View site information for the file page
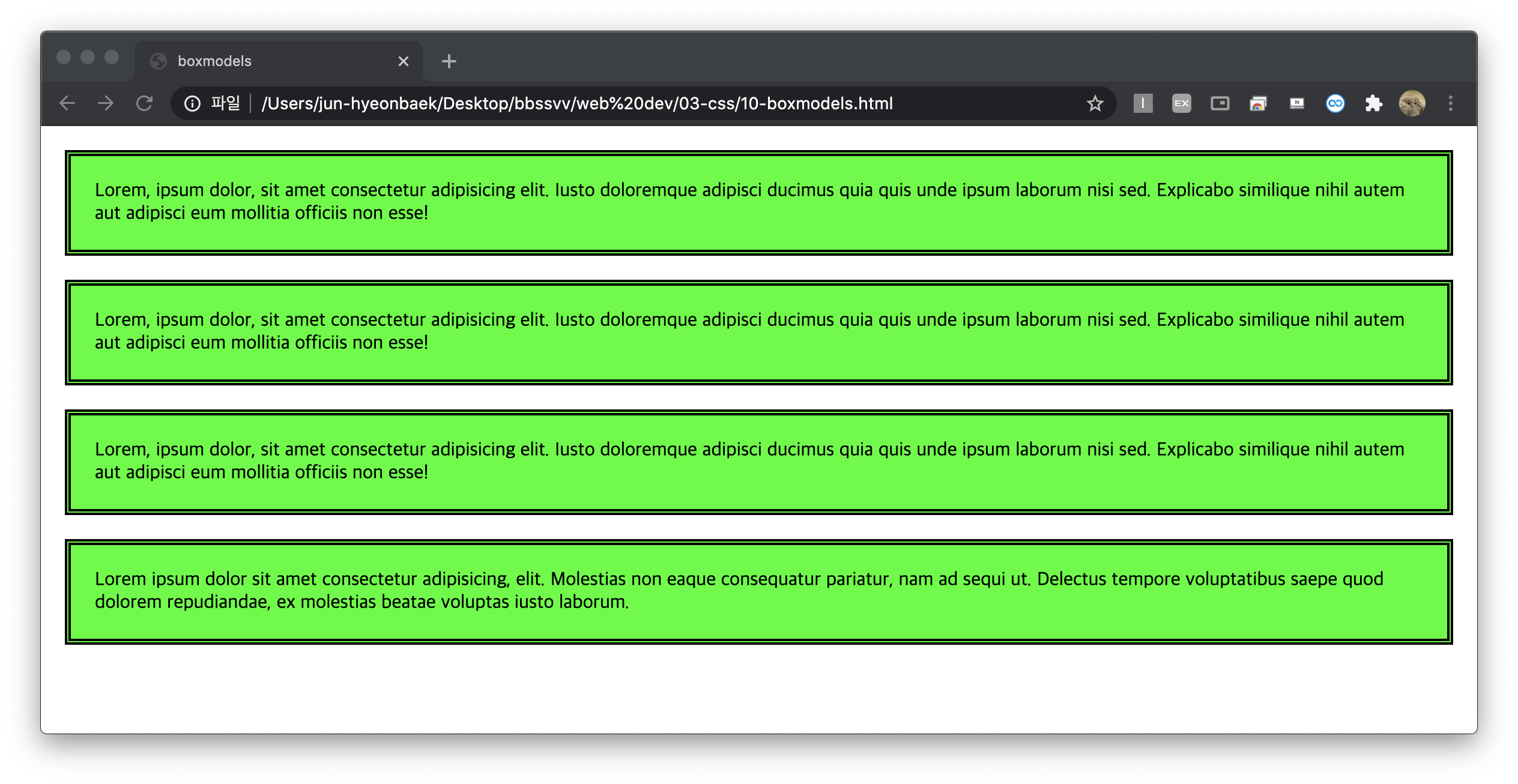 (x=192, y=103)
